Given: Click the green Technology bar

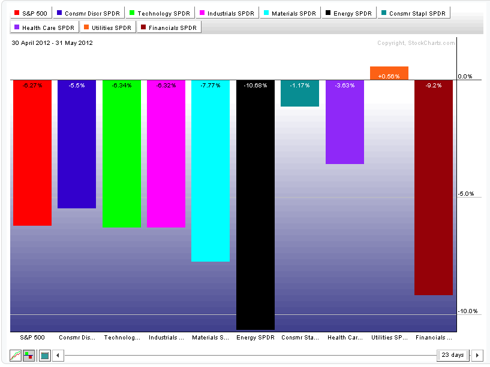Looking at the screenshot, I should click(122, 154).
